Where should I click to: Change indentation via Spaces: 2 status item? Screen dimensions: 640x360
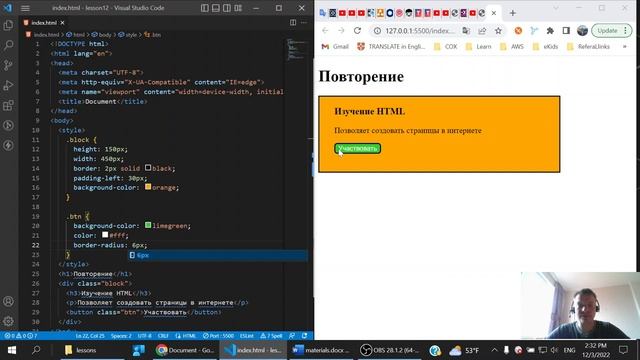(121, 336)
